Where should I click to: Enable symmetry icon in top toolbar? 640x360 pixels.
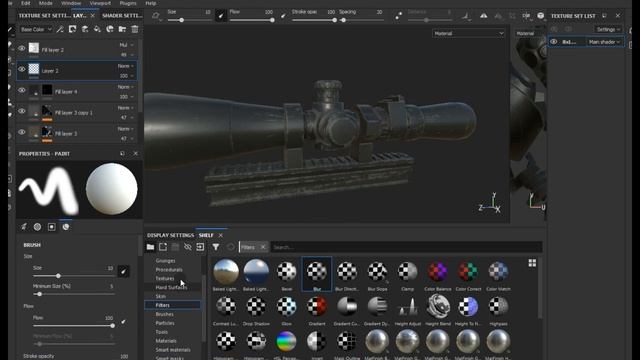coord(483,16)
